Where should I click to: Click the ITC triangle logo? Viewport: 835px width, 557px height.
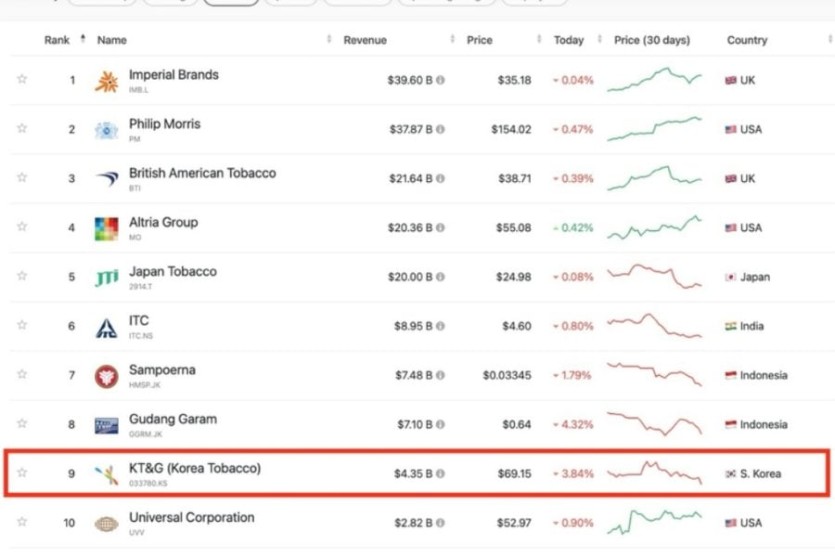[106, 327]
